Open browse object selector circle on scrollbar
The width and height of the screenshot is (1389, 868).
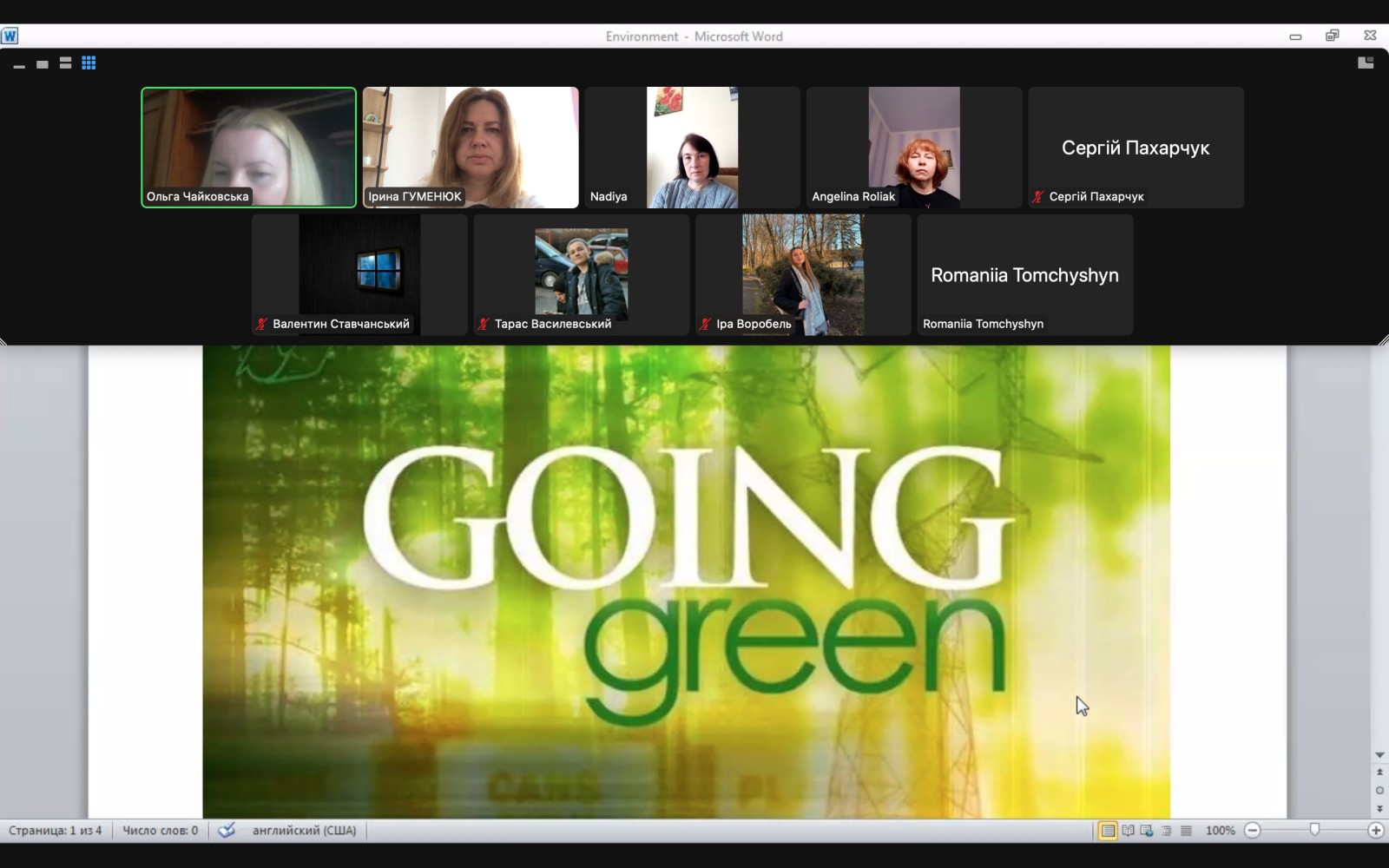tap(1379, 790)
